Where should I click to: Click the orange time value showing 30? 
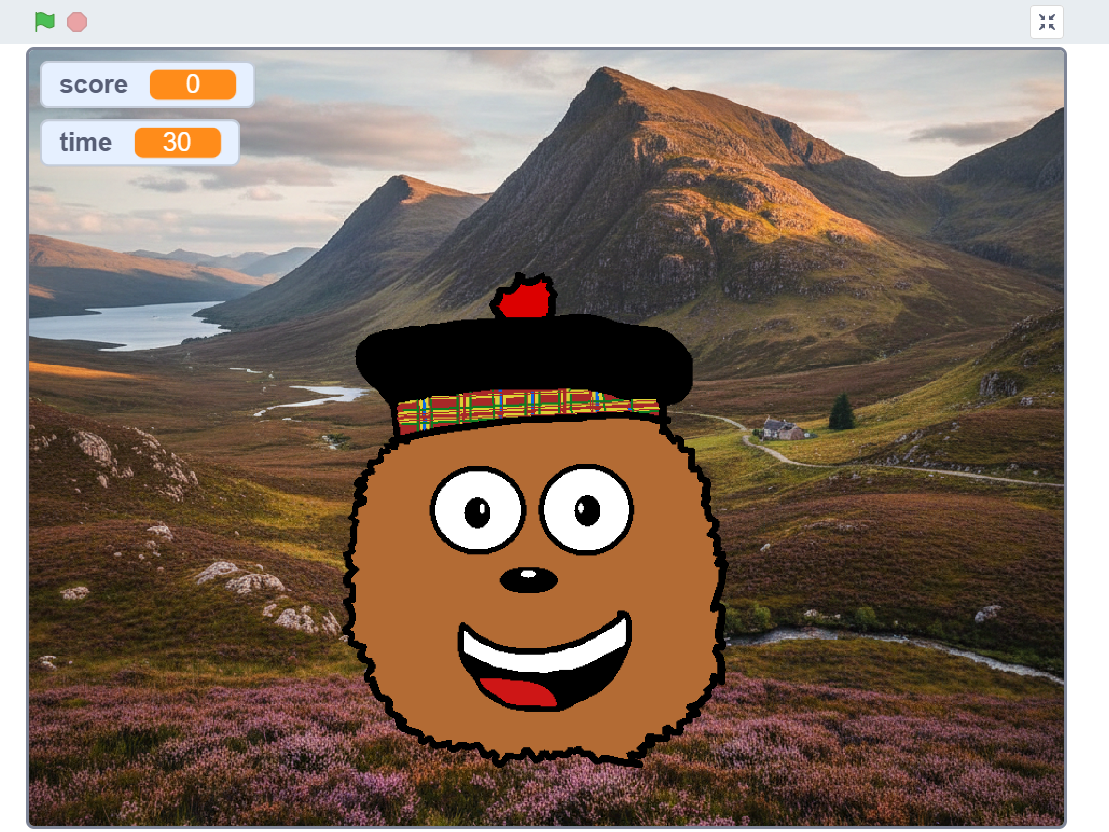coord(177,143)
